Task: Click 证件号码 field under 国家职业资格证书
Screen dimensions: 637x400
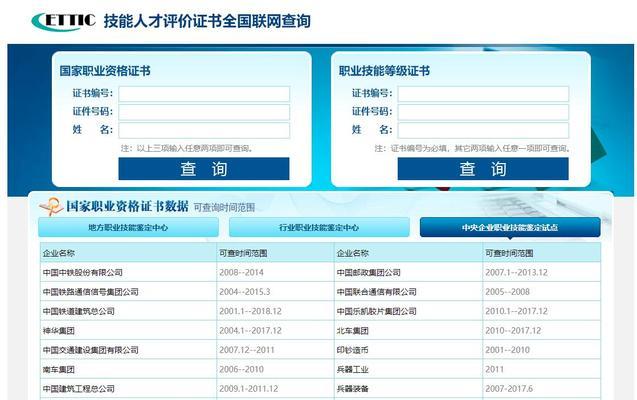Action: tap(204, 112)
